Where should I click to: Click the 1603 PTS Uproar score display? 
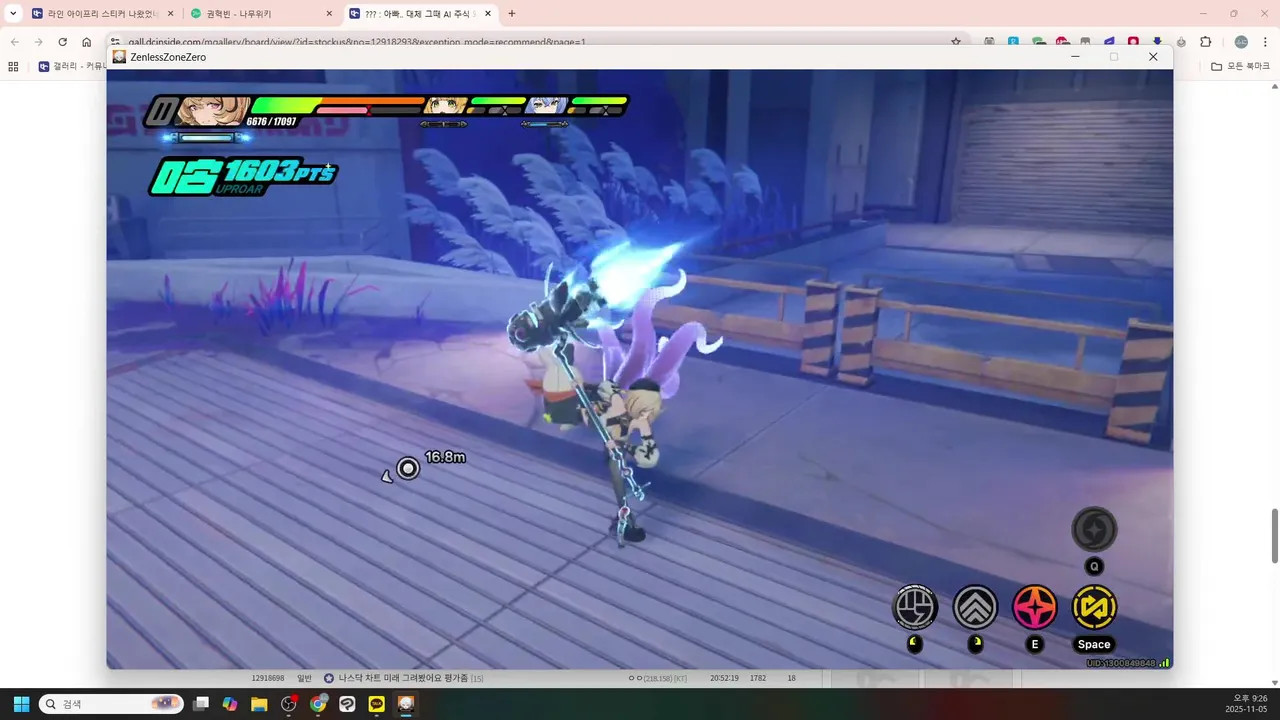click(x=244, y=176)
